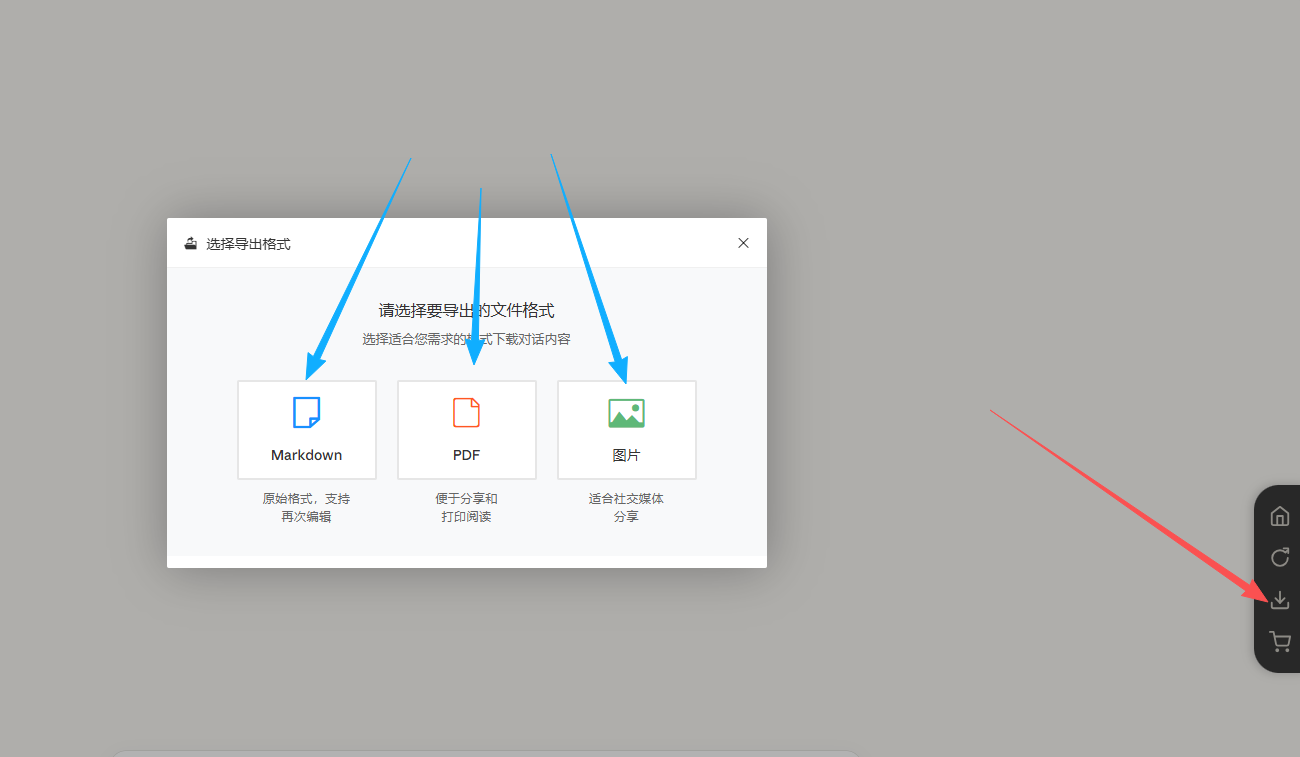
Task: Choose the PDF export format card
Action: click(466, 430)
